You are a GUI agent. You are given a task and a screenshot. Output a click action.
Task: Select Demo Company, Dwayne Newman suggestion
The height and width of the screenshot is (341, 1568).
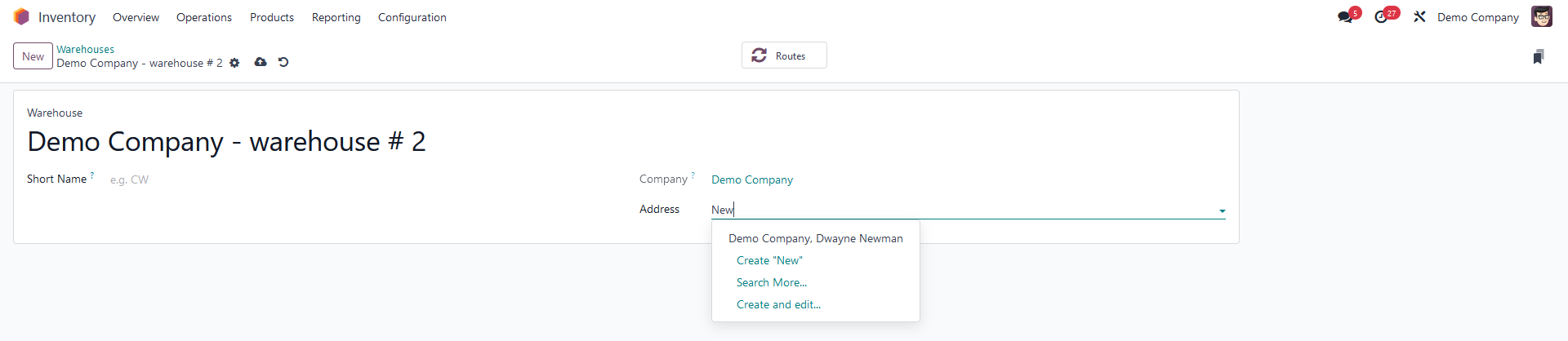(815, 238)
